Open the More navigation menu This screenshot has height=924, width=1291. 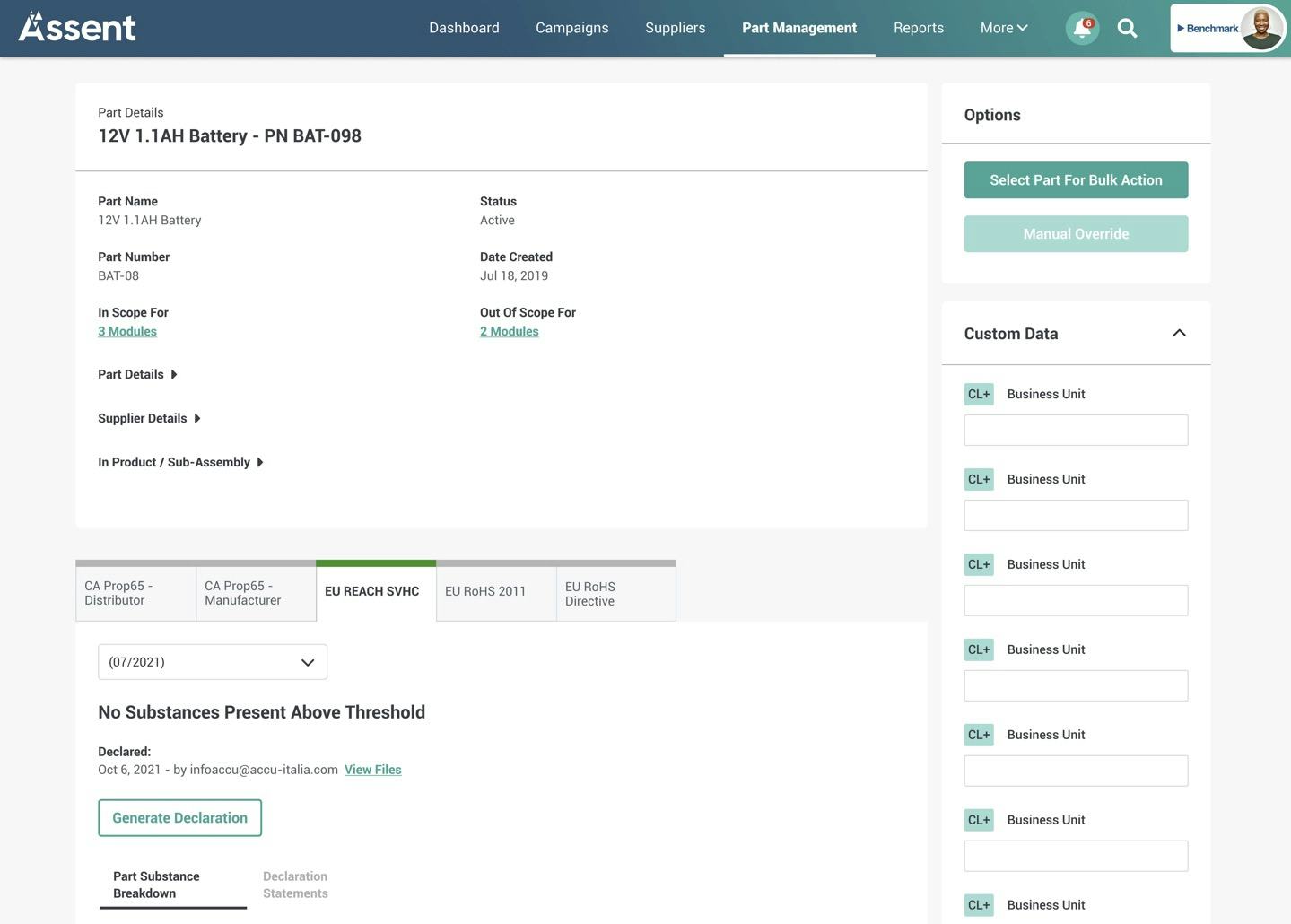1003,27
